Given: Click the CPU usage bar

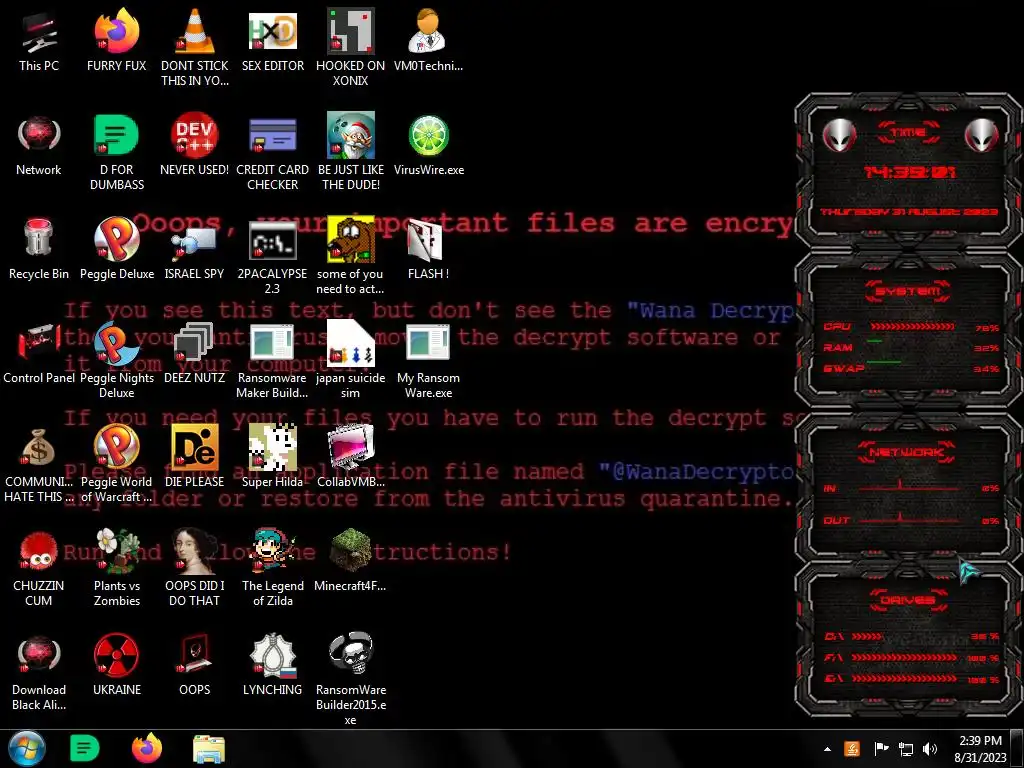Looking at the screenshot, I should click(912, 327).
